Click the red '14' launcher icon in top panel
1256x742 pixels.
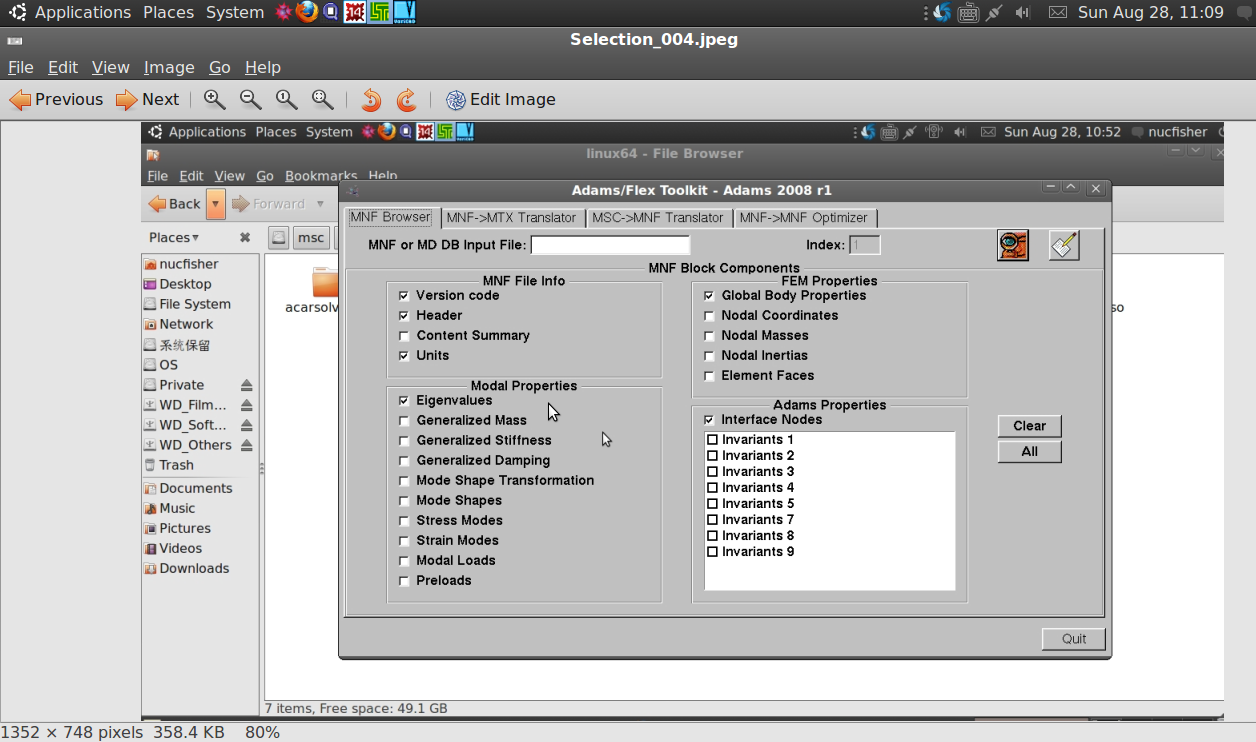click(x=354, y=12)
